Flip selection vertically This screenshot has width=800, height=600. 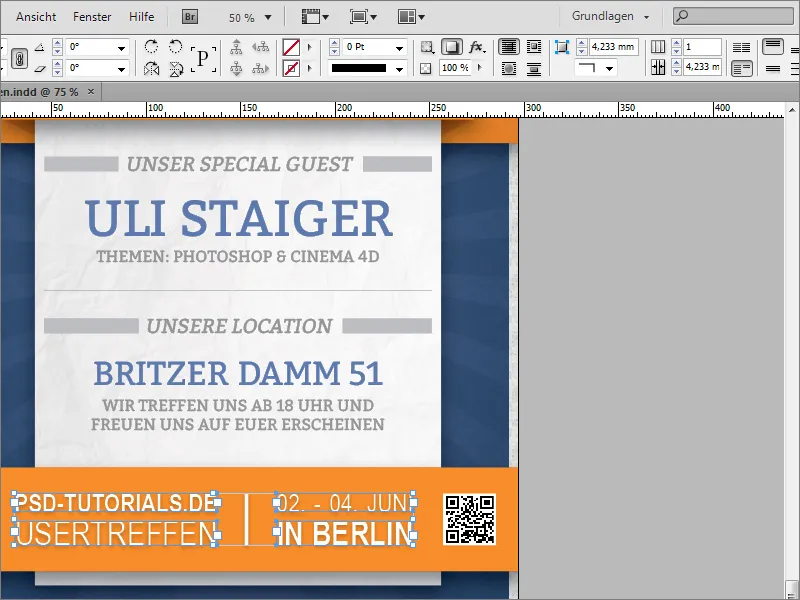pos(176,68)
